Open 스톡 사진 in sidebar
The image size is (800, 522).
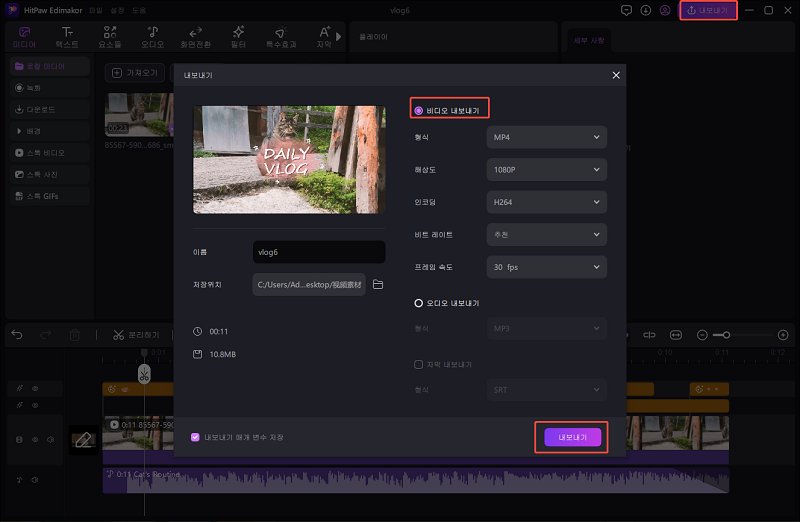[49, 175]
